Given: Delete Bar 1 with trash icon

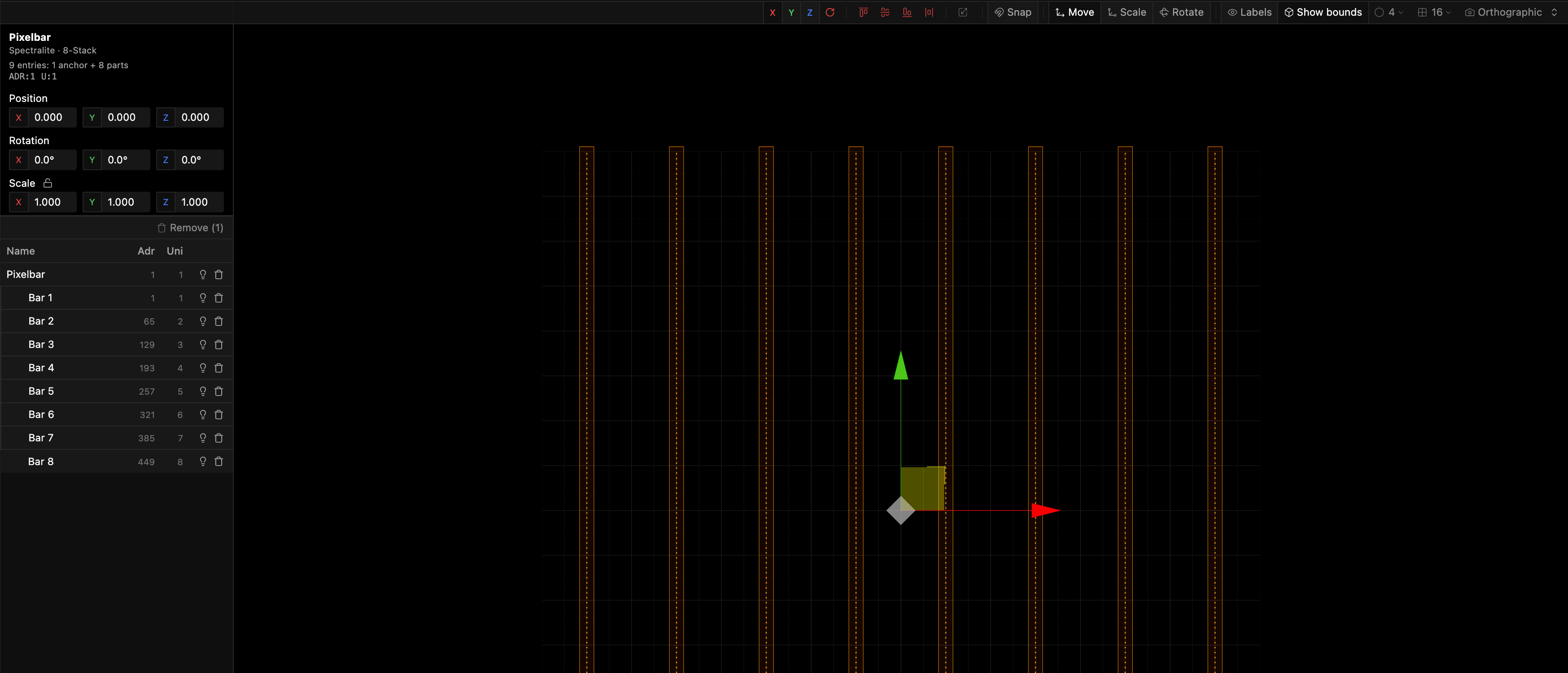Looking at the screenshot, I should pyautogui.click(x=219, y=298).
